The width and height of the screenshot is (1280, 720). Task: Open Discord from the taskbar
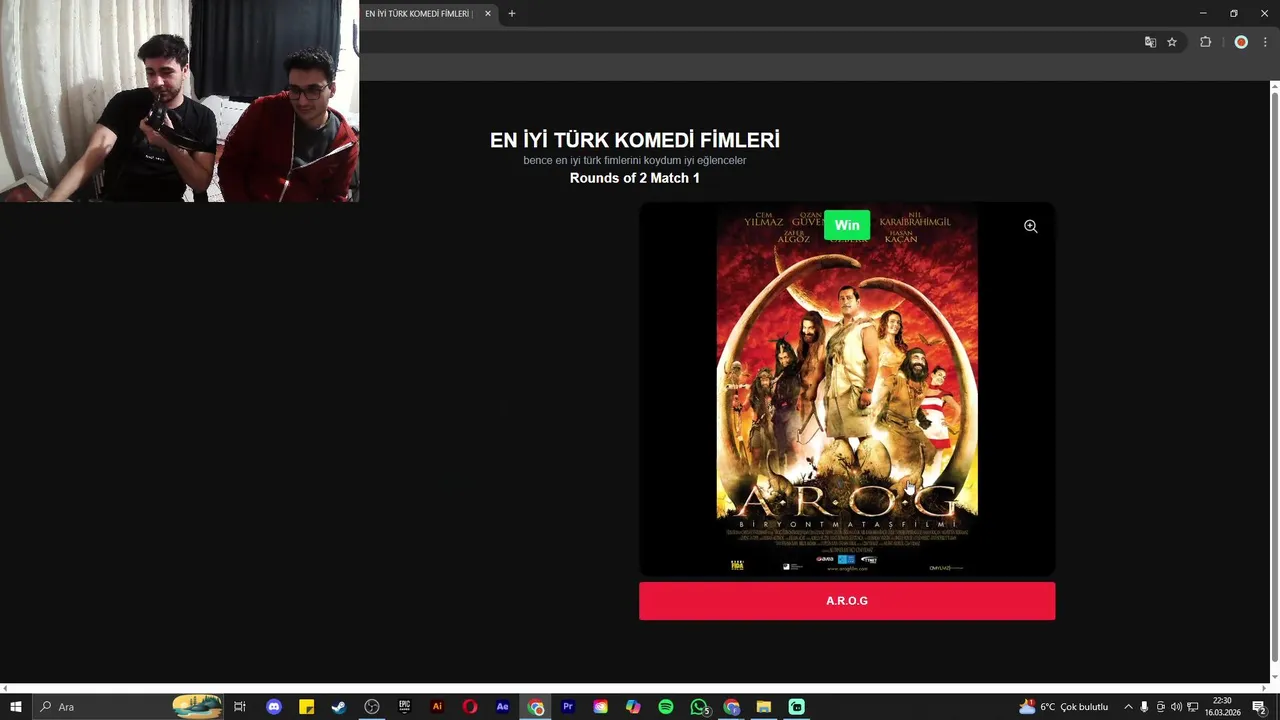pyautogui.click(x=274, y=707)
